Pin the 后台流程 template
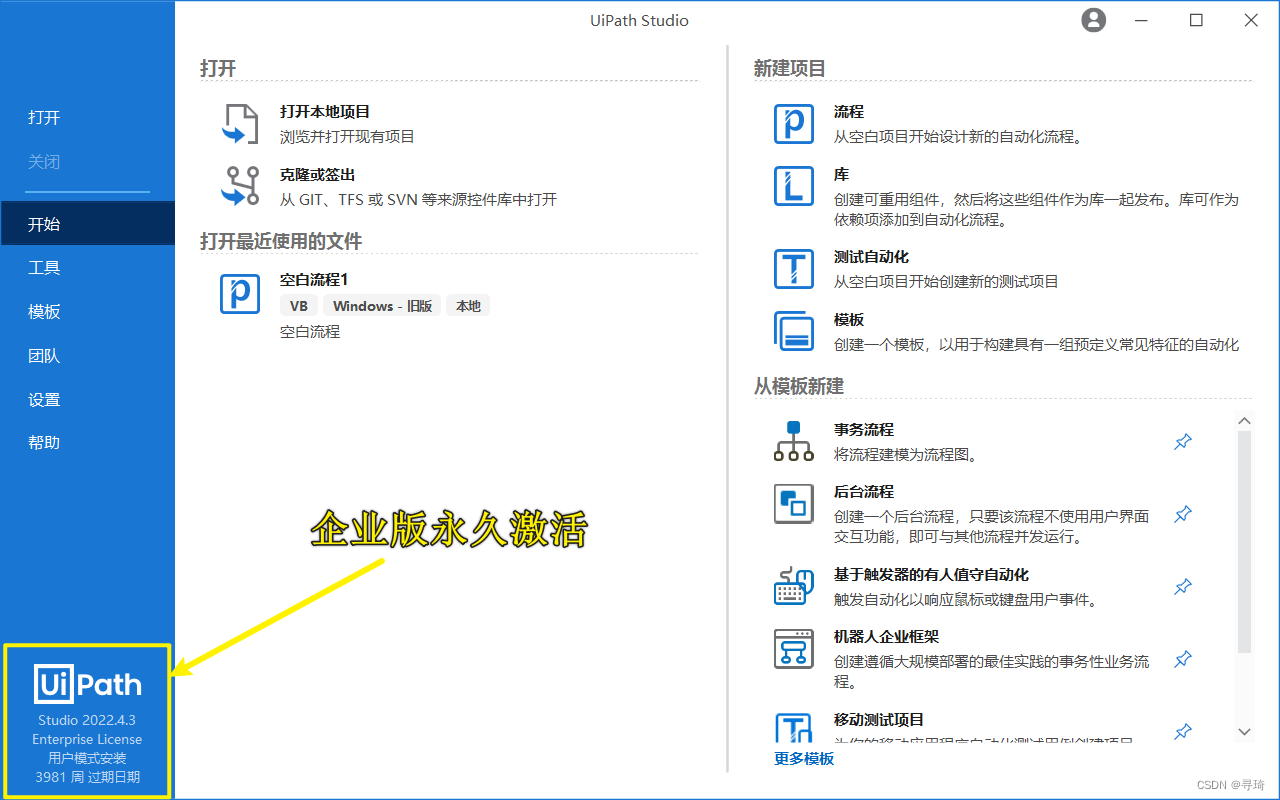This screenshot has height=800, width=1280. [1183, 514]
